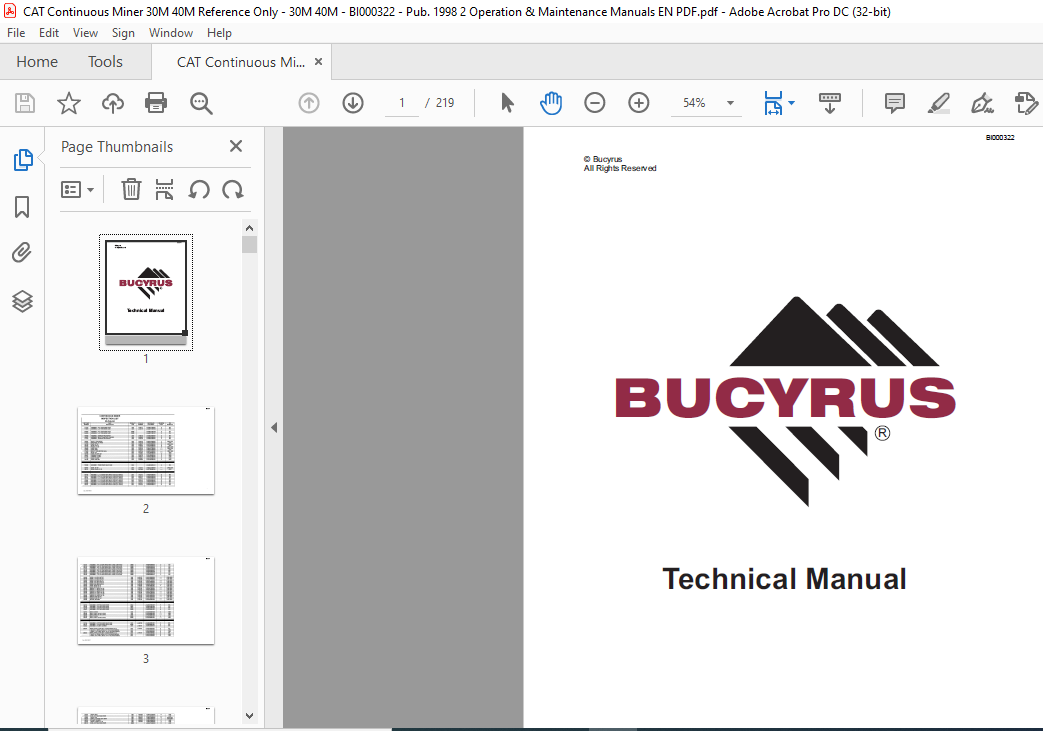Click the 54% zoom value field
The image size is (1043, 731).
coord(694,103)
